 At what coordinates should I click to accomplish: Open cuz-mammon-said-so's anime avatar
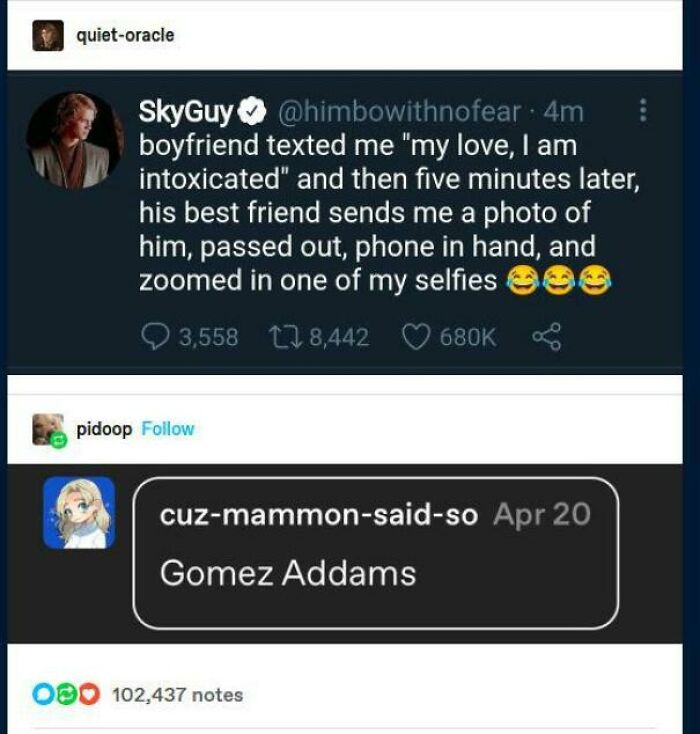pyautogui.click(x=79, y=512)
